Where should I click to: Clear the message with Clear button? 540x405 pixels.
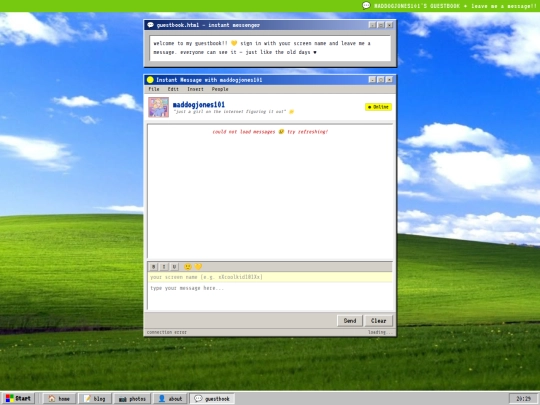(378, 321)
